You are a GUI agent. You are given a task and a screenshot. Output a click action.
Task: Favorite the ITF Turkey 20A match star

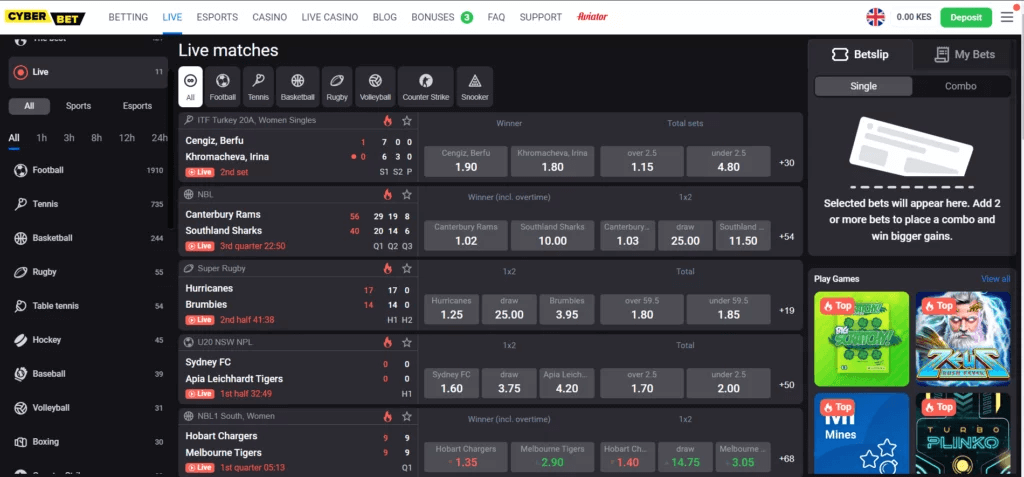407,121
